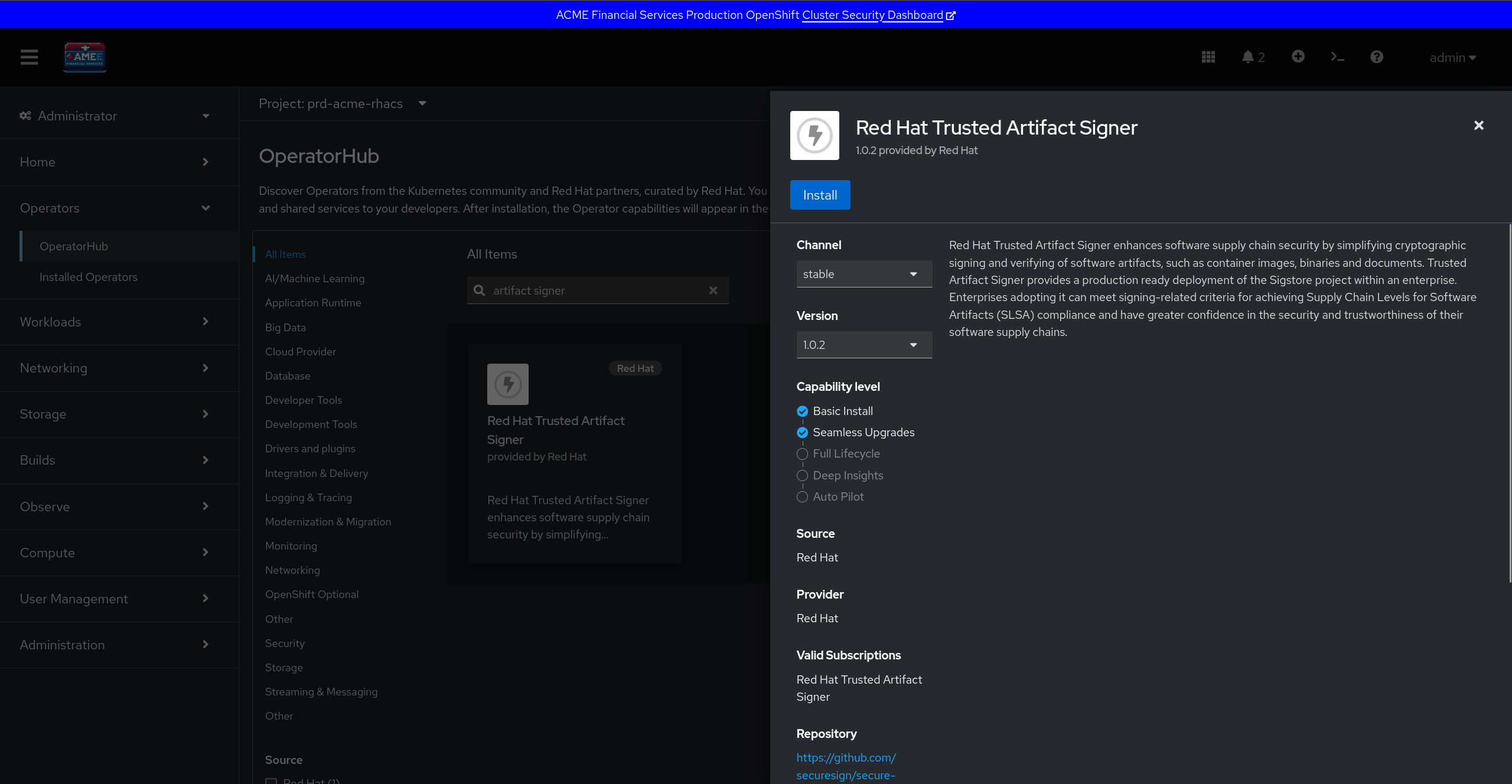The height and width of the screenshot is (784, 1512).
Task: Open Installed Operators in sidebar
Action: click(x=88, y=277)
